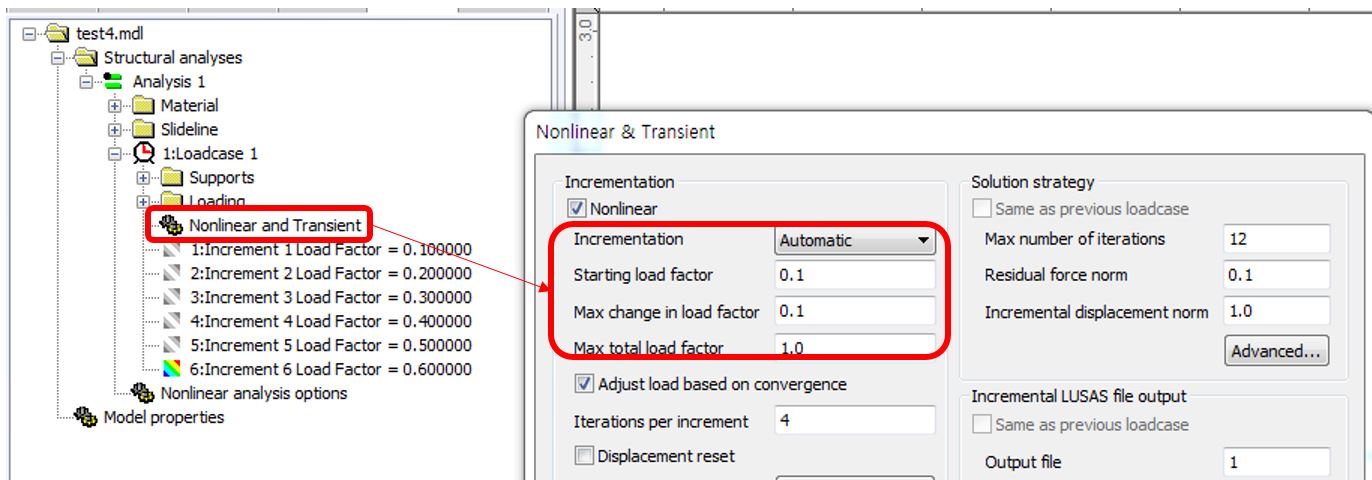Screen dimensions: 1372x480
Task: Collapse the test4.mdl root node
Action: click(x=31, y=34)
